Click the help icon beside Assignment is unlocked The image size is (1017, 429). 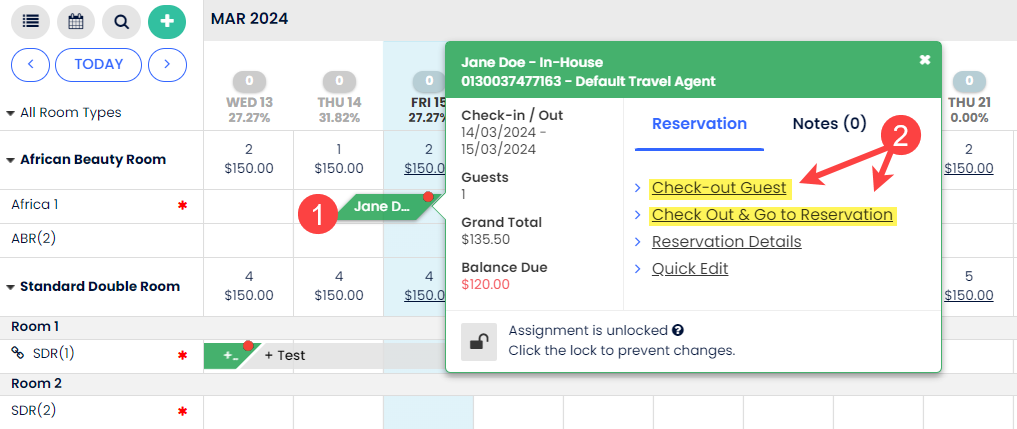pos(678,330)
